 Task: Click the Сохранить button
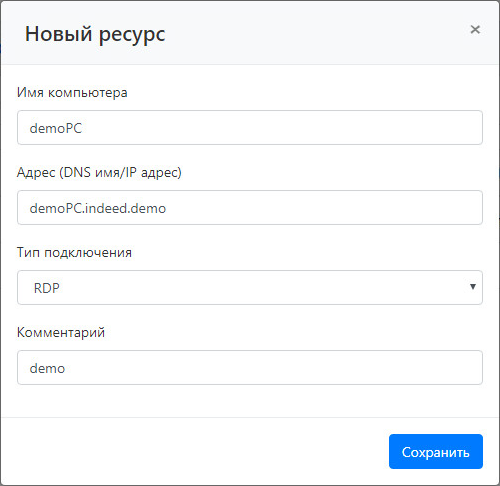coord(436,451)
